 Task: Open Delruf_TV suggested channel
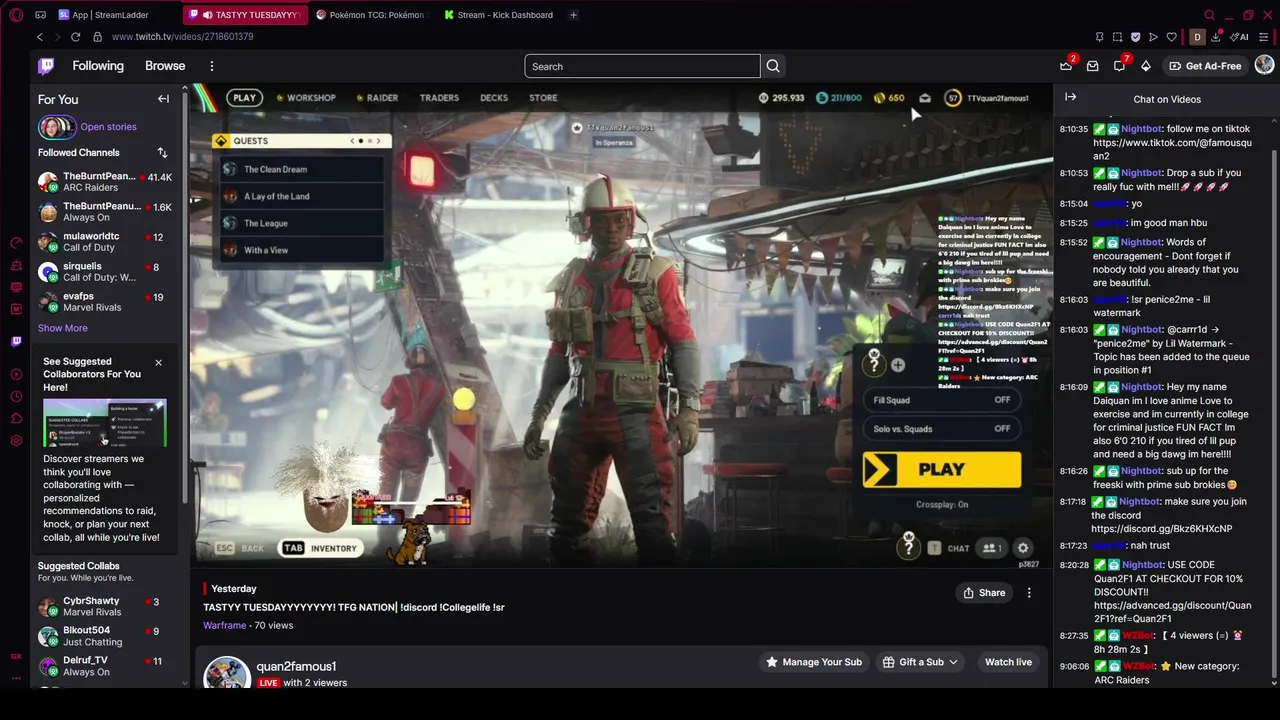point(105,666)
